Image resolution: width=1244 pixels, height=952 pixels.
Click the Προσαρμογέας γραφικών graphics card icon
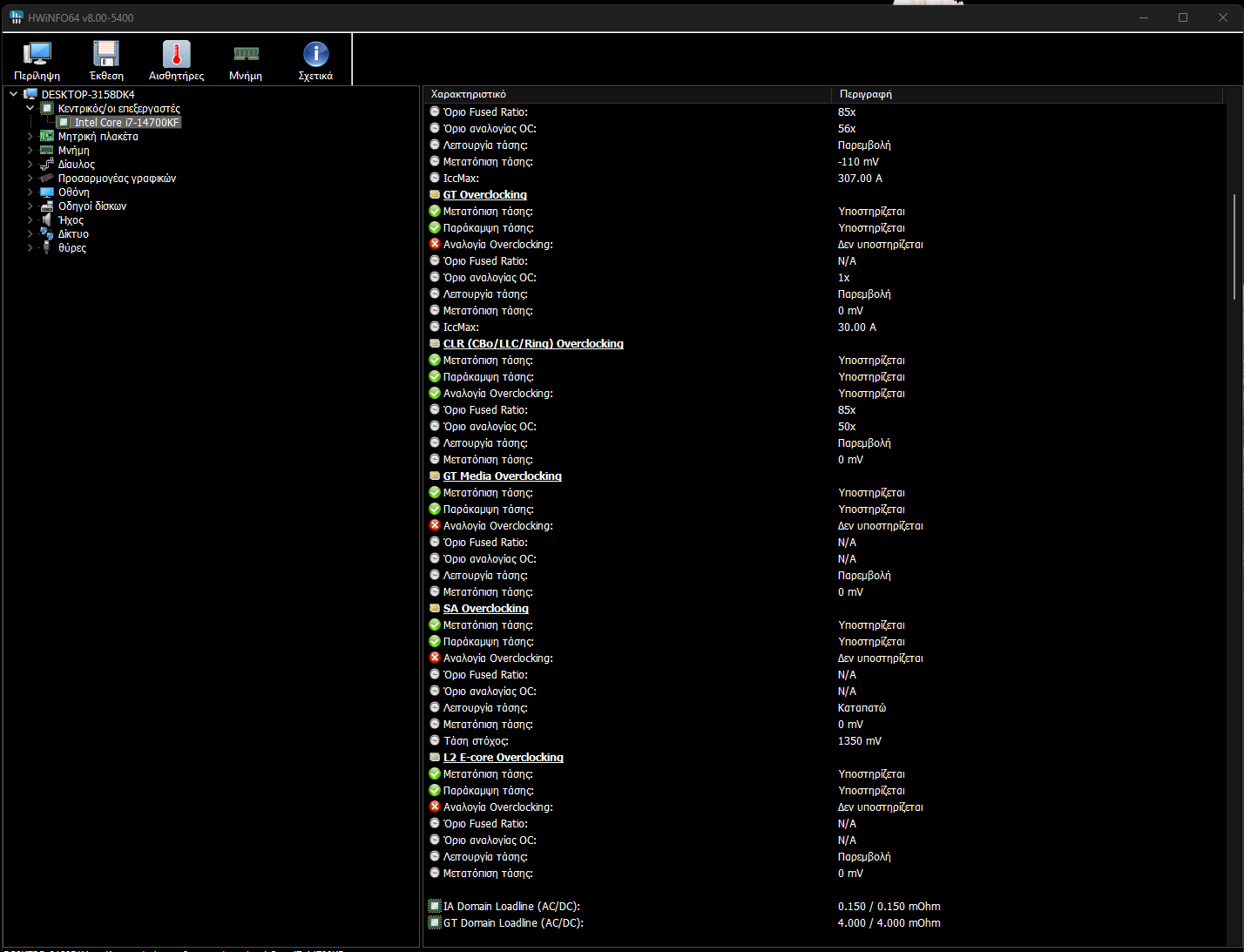coord(47,178)
